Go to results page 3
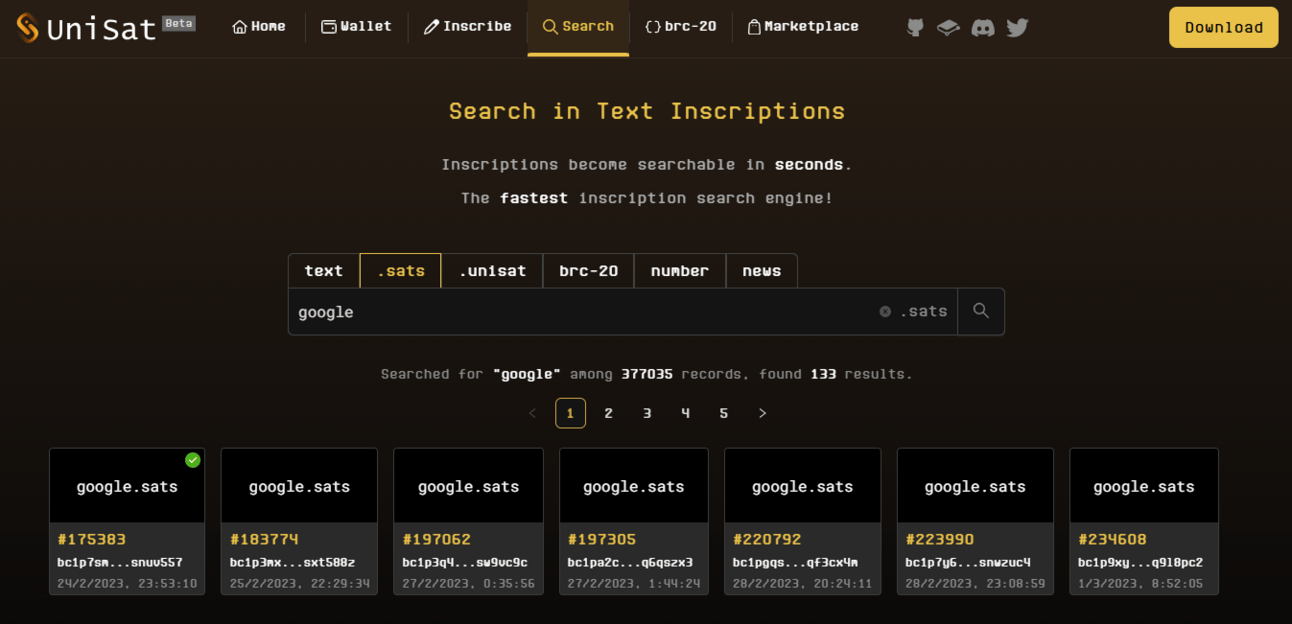Image resolution: width=1292 pixels, height=624 pixels. click(x=647, y=413)
